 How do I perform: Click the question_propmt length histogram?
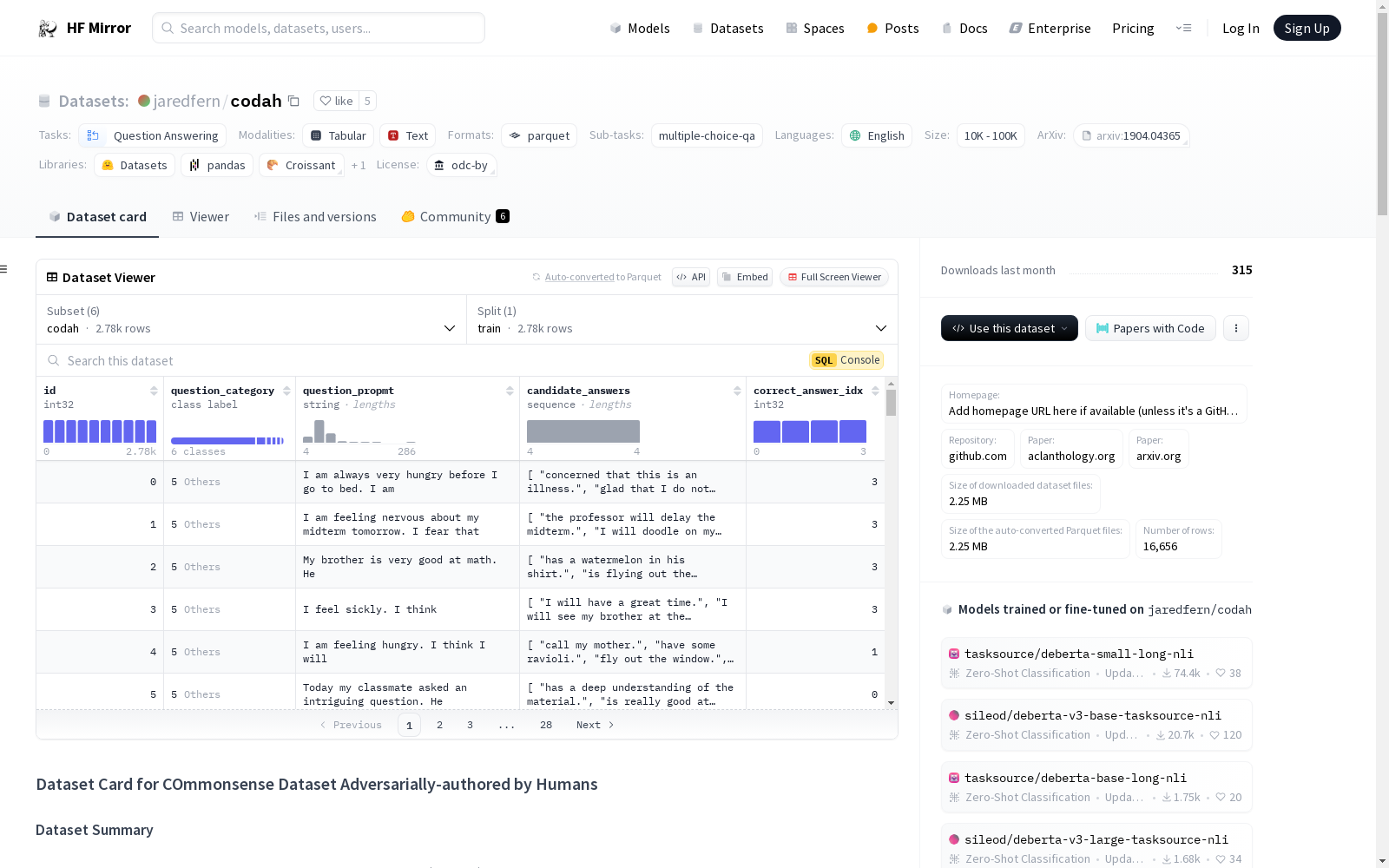359,431
